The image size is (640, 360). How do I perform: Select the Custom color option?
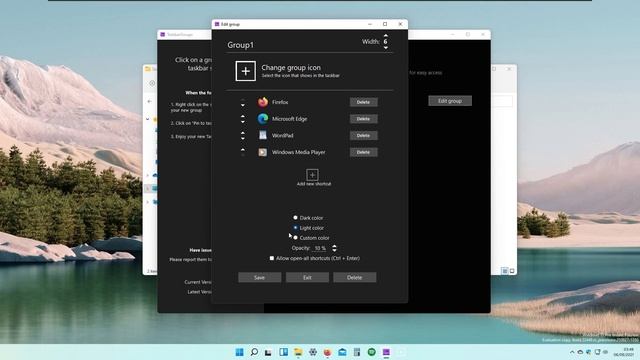click(x=296, y=238)
